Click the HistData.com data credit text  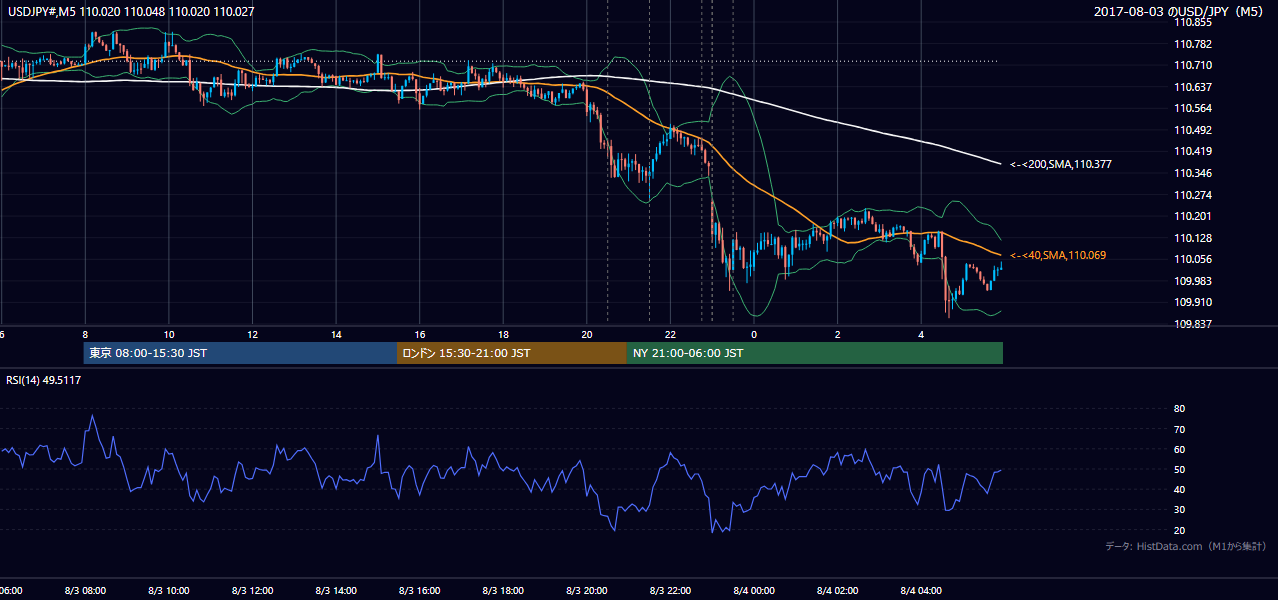tap(1185, 546)
